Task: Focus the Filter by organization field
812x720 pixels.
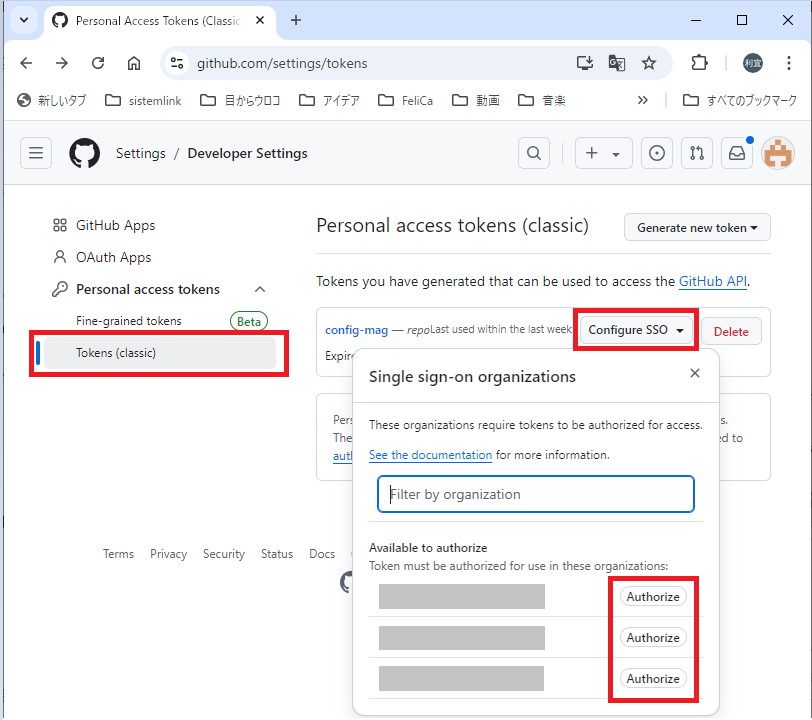Action: [535, 494]
